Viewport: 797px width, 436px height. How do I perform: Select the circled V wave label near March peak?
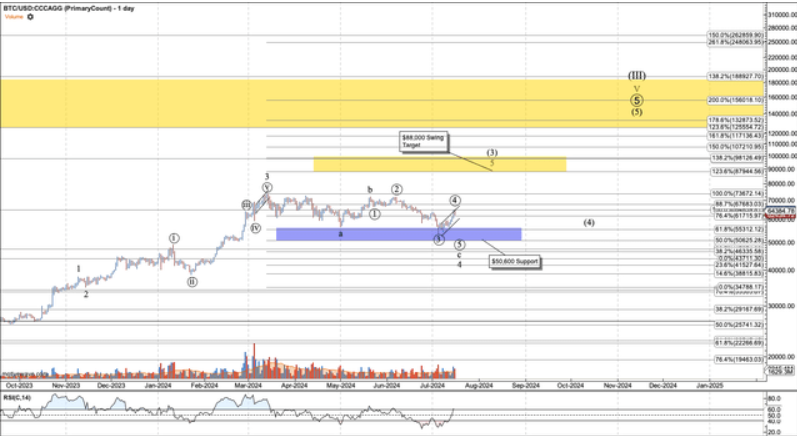tap(267, 187)
